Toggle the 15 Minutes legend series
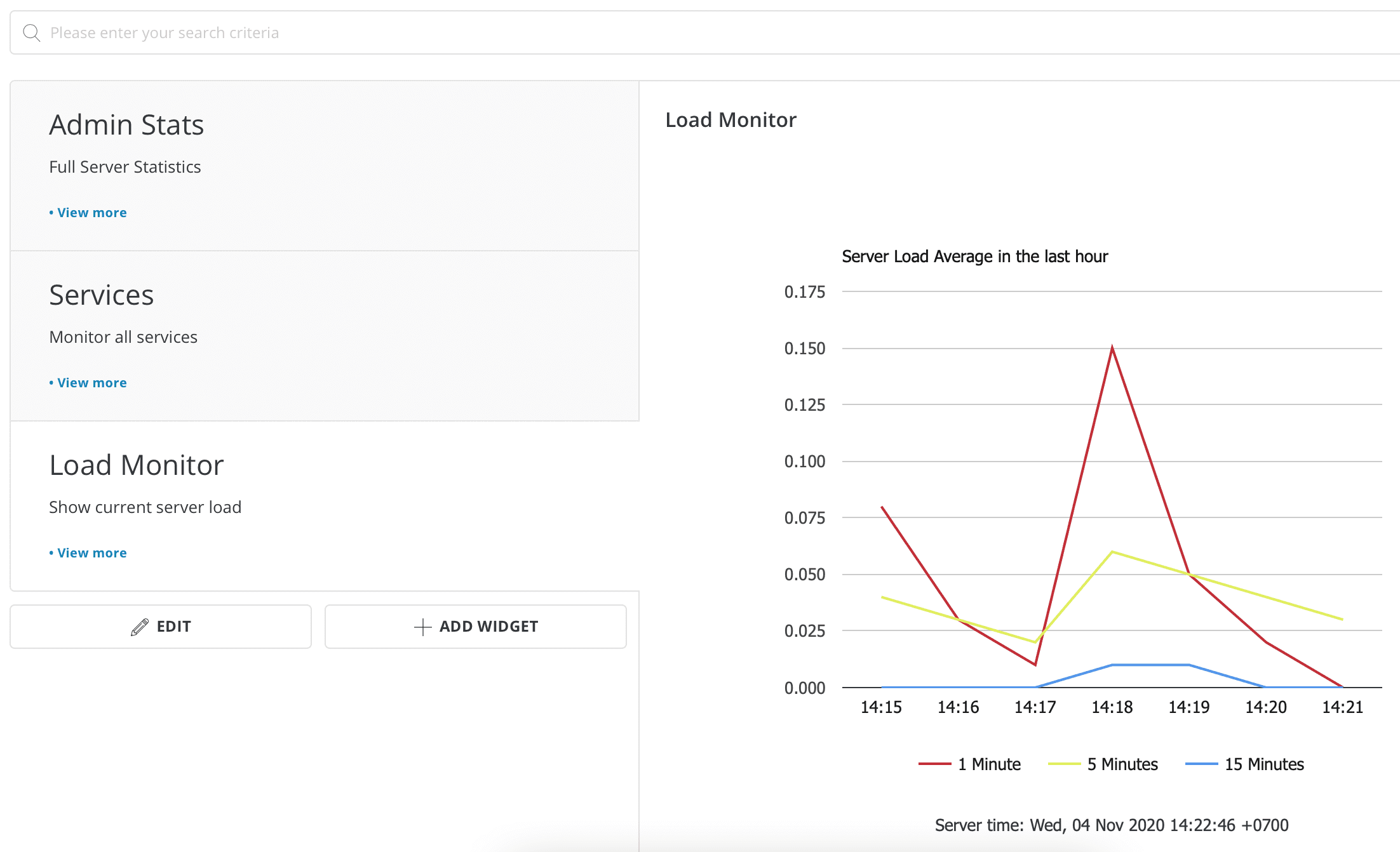 pyautogui.click(x=1264, y=764)
